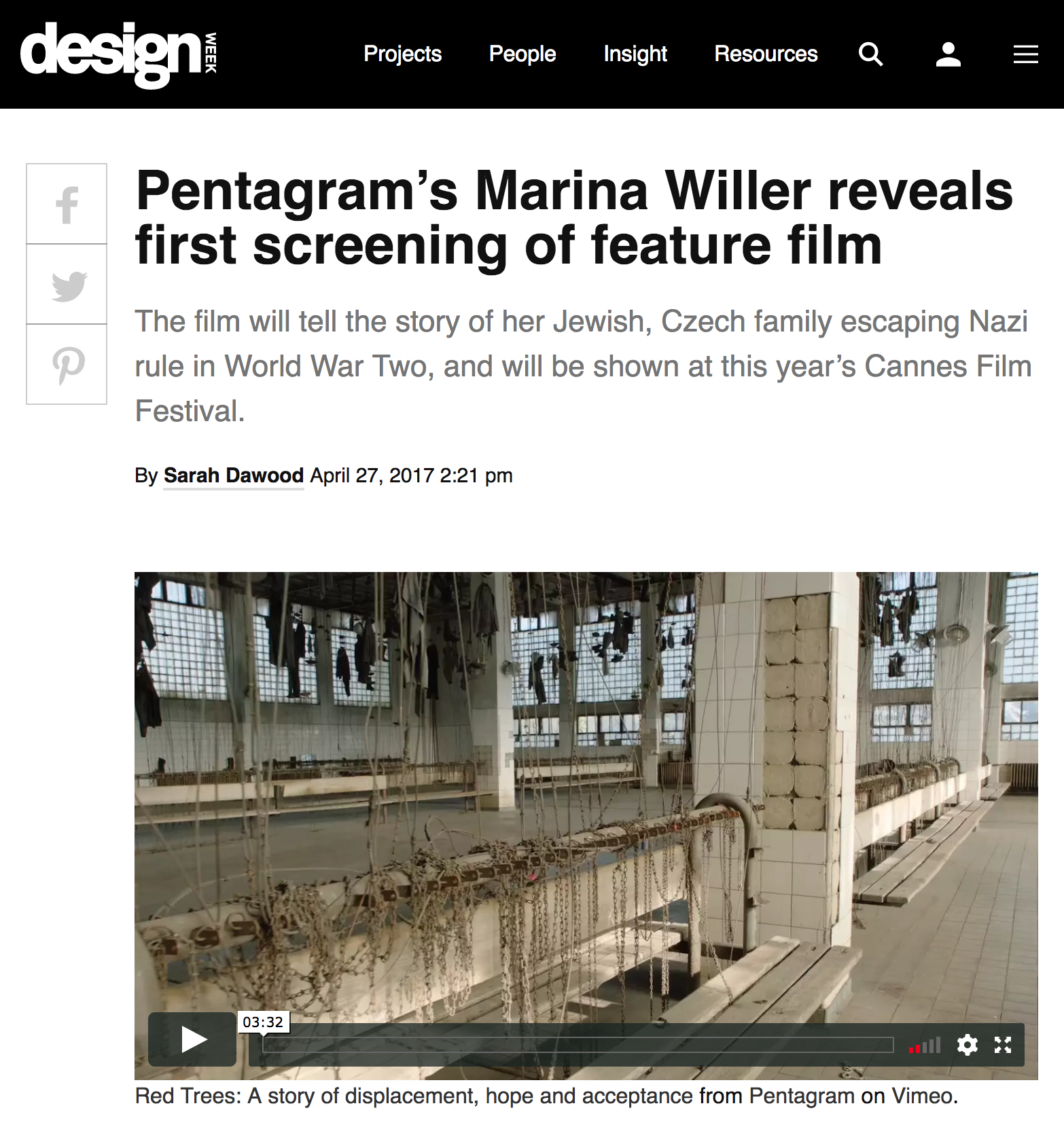This screenshot has height=1125, width=1064.
Task: Toggle fullscreen for the Vimeo video
Action: (x=1003, y=1044)
